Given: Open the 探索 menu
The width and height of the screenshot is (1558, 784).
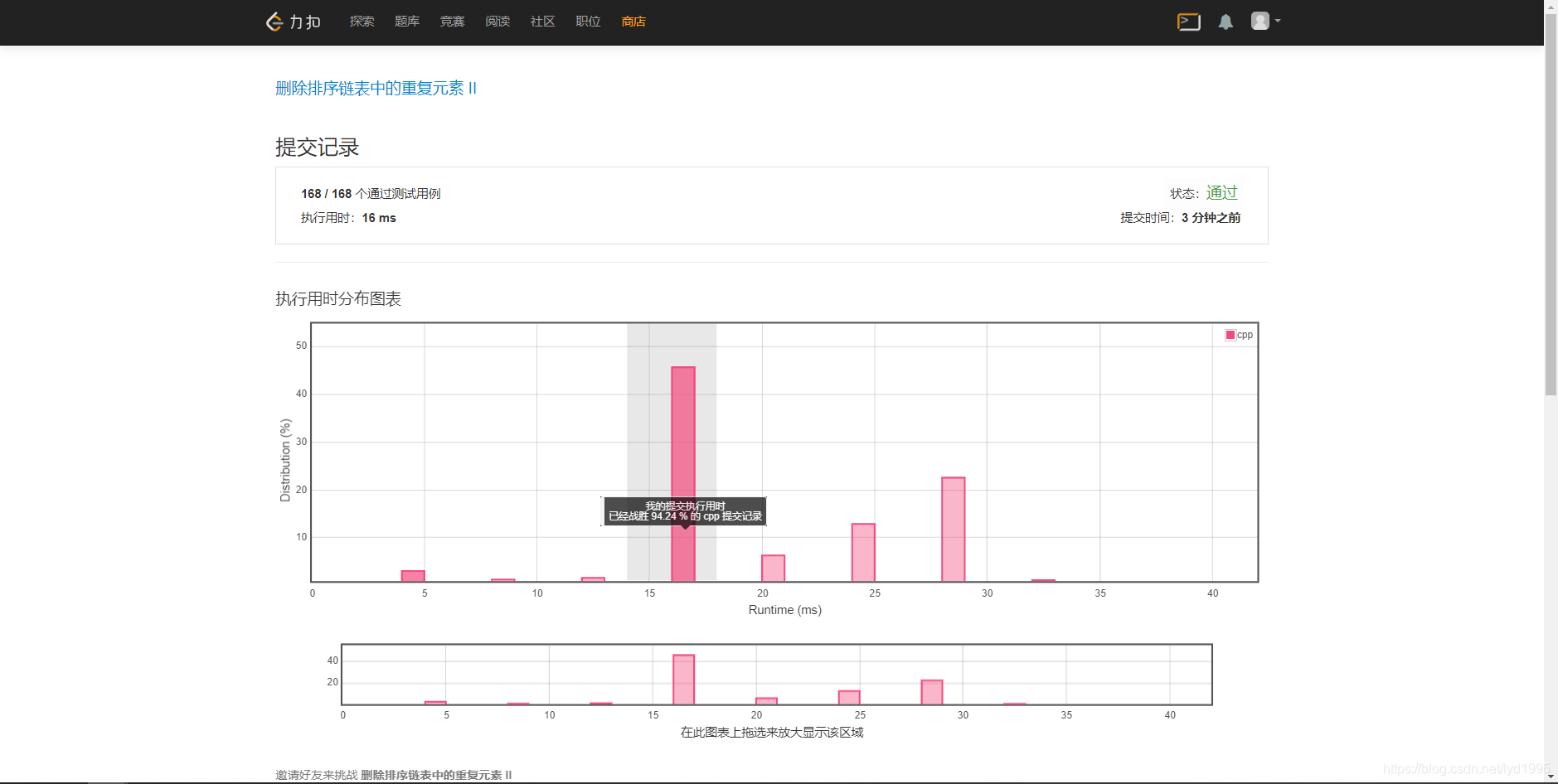Looking at the screenshot, I should click(362, 22).
